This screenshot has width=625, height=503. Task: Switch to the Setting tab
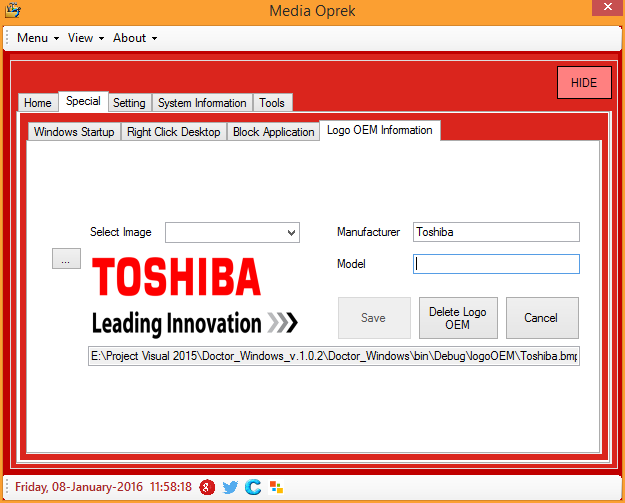pos(129,103)
